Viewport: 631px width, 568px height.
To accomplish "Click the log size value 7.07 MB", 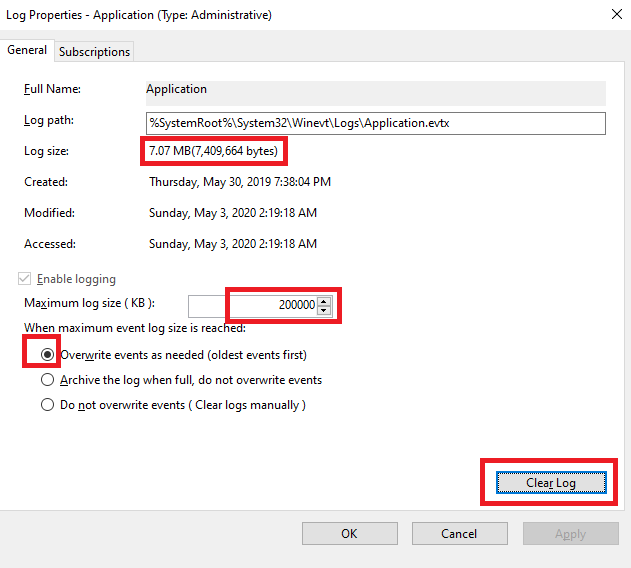I will click(213, 151).
